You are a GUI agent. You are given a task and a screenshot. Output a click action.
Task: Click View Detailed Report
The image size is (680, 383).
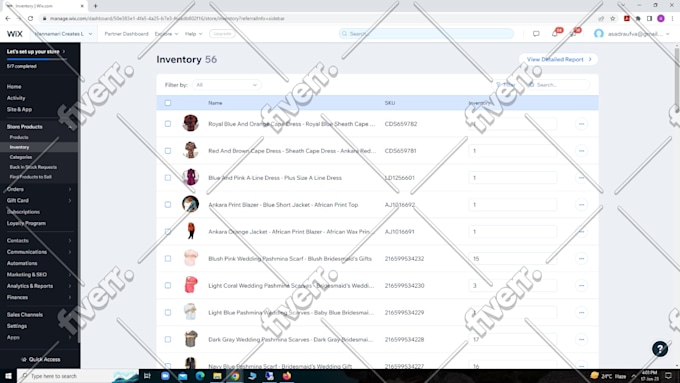click(559, 59)
